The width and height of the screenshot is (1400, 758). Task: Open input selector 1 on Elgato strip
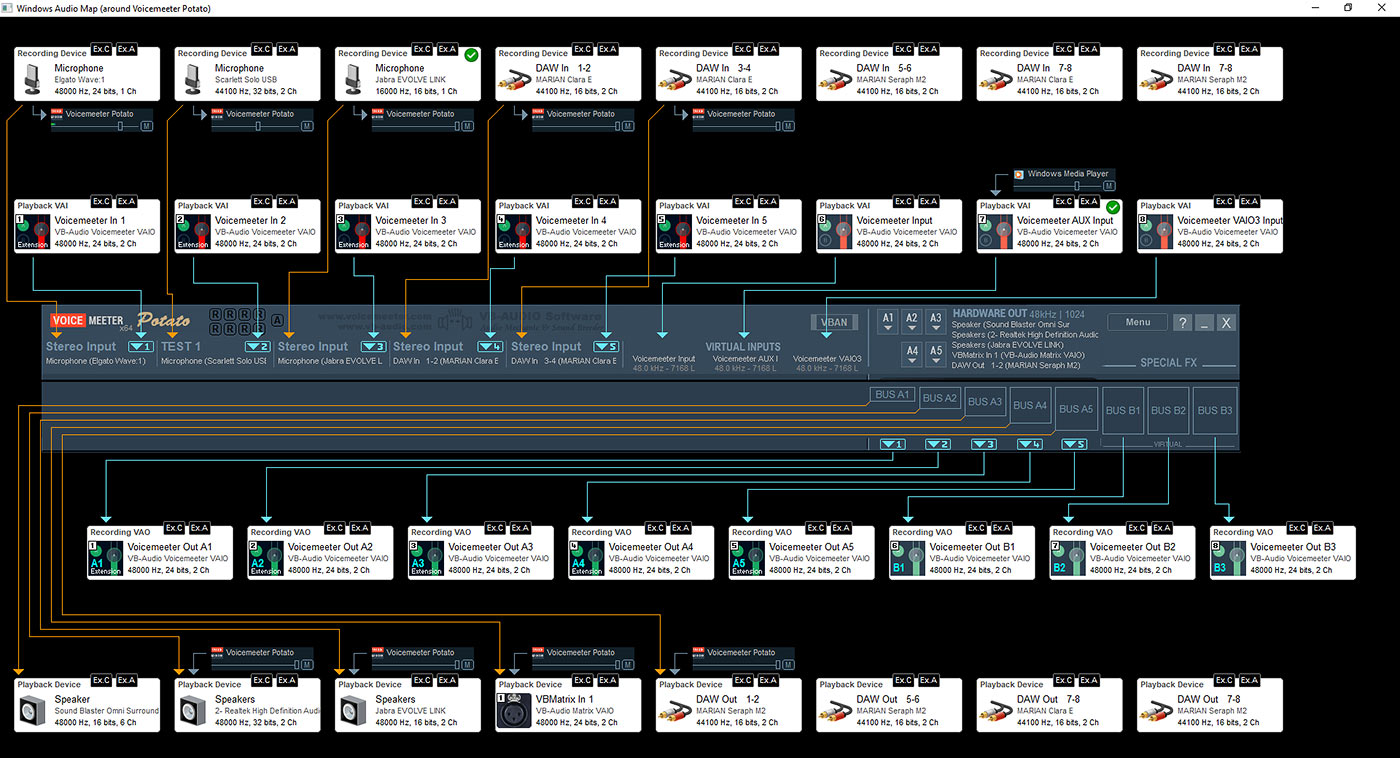141,347
